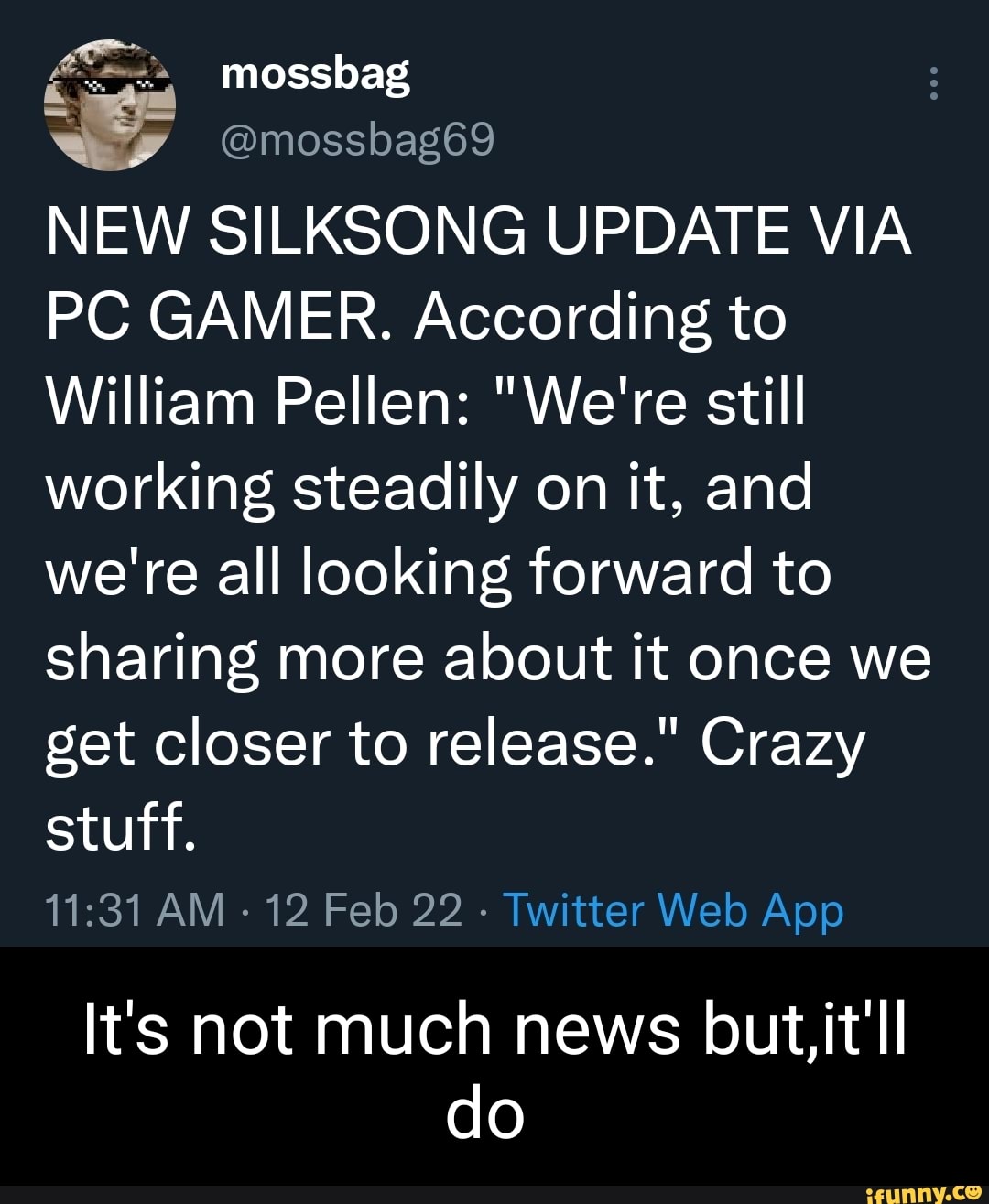This screenshot has width=989, height=1204.
Task: Click the word "SILKSONG" in the tweet
Action: [368, 232]
